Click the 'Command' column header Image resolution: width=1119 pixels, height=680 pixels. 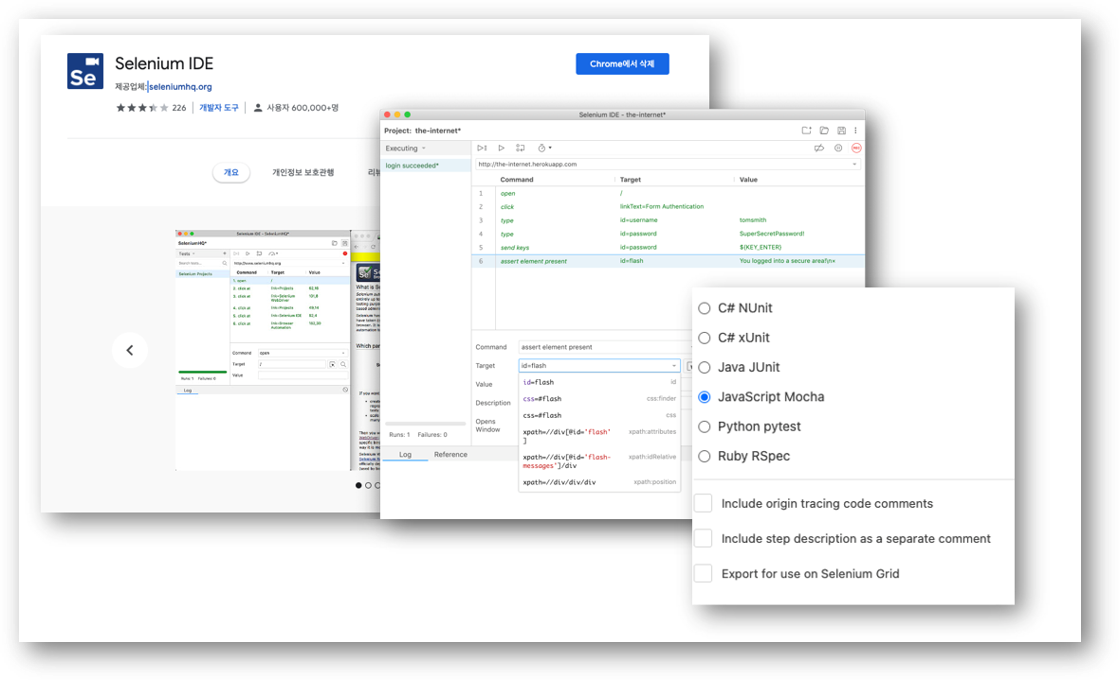point(517,180)
